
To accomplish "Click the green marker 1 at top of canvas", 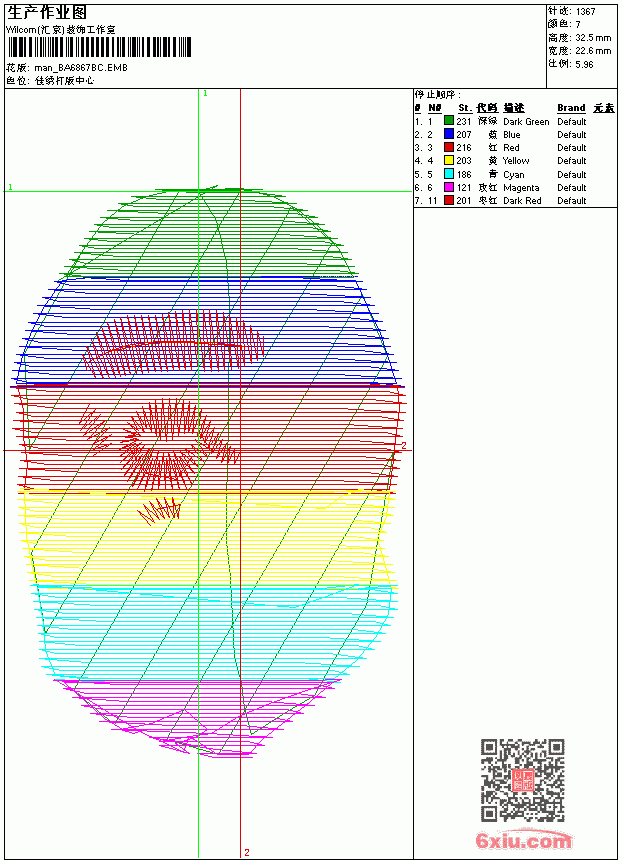I will point(205,94).
